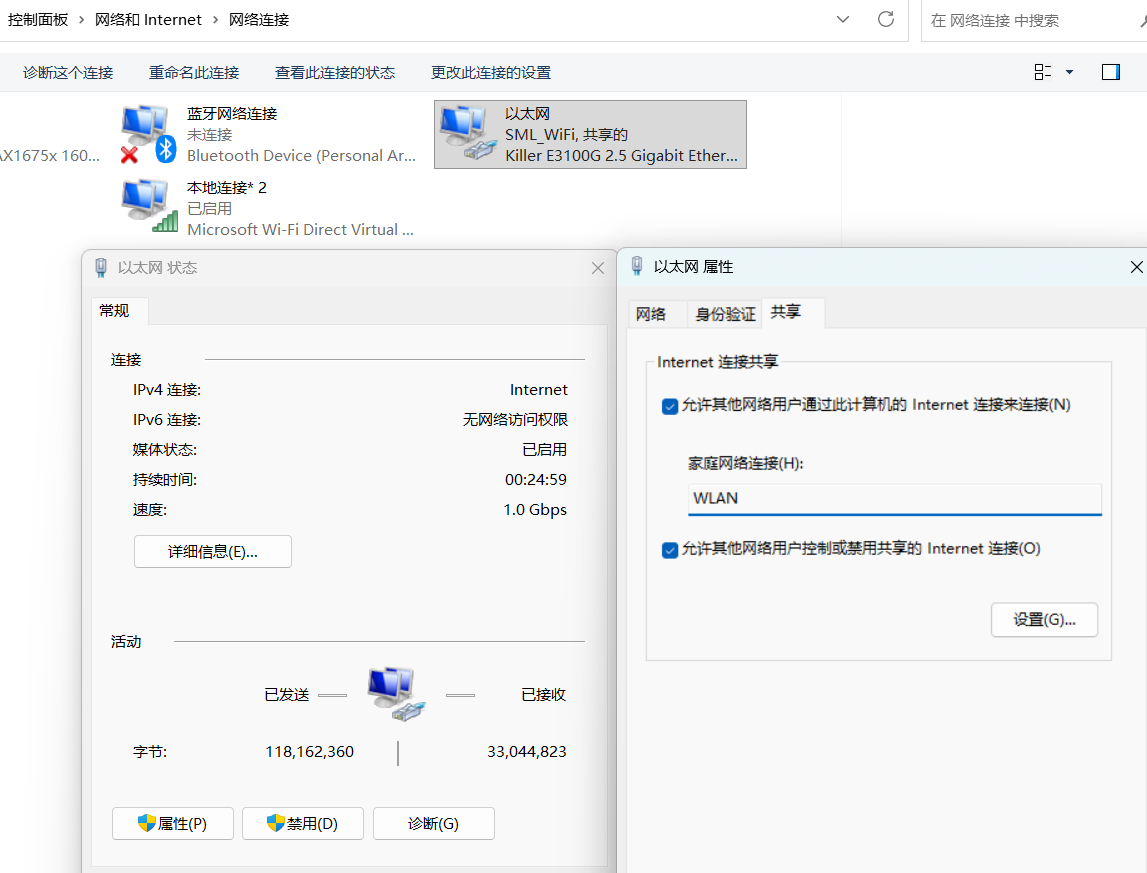Open the 设置(G)... button in sharing tab
Viewport: 1147px width, 873px height.
pyautogui.click(x=1044, y=620)
